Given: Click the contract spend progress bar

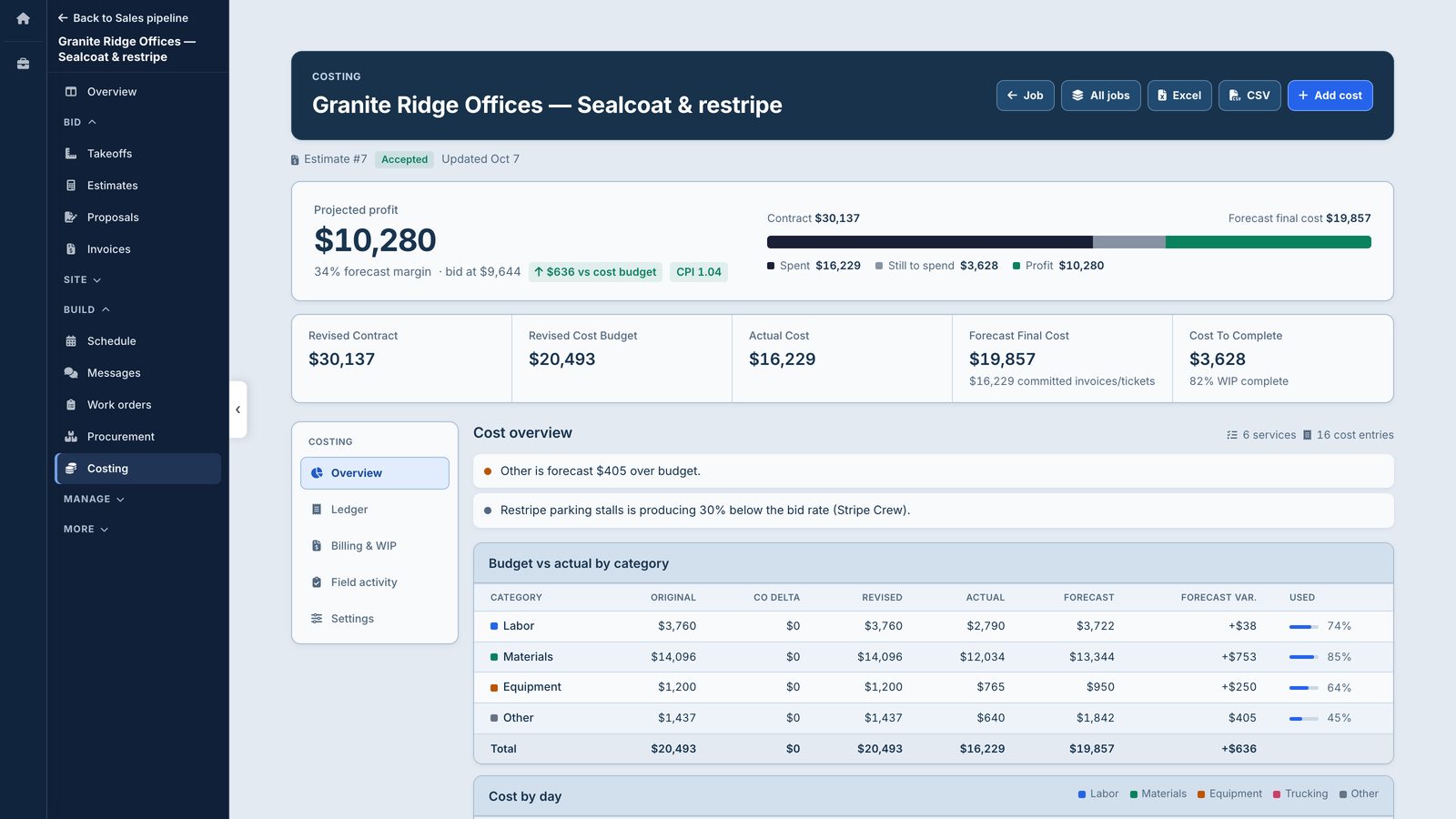Looking at the screenshot, I should (x=1069, y=242).
